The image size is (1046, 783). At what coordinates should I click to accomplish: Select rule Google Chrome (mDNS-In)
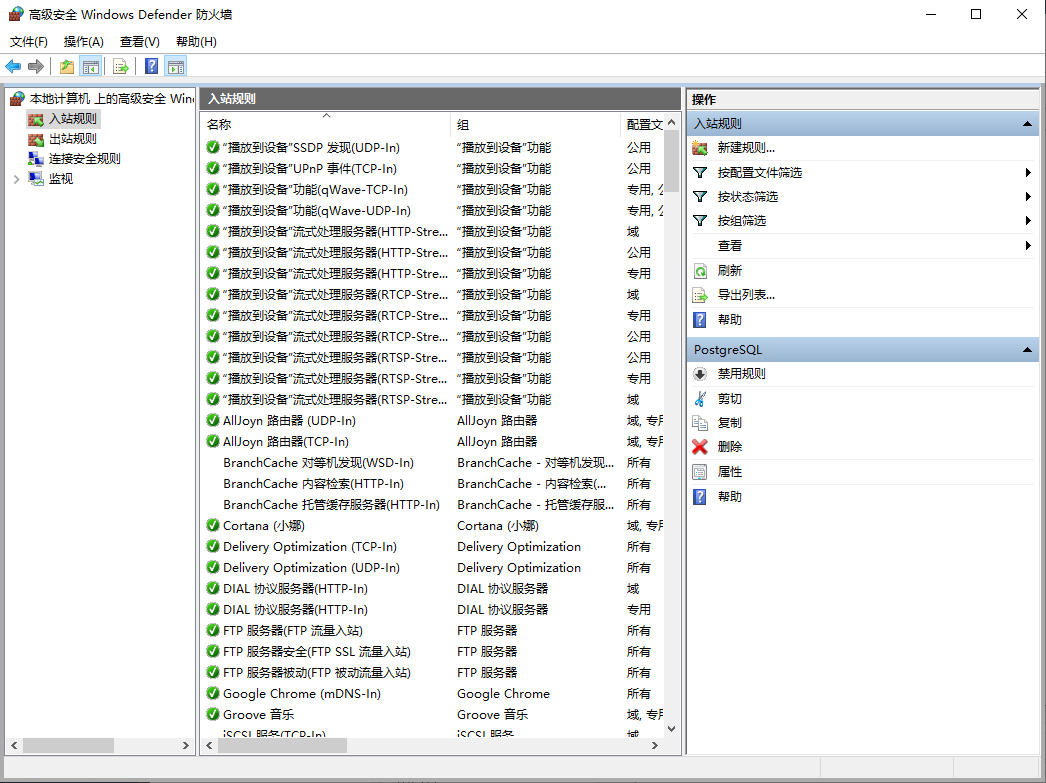302,694
